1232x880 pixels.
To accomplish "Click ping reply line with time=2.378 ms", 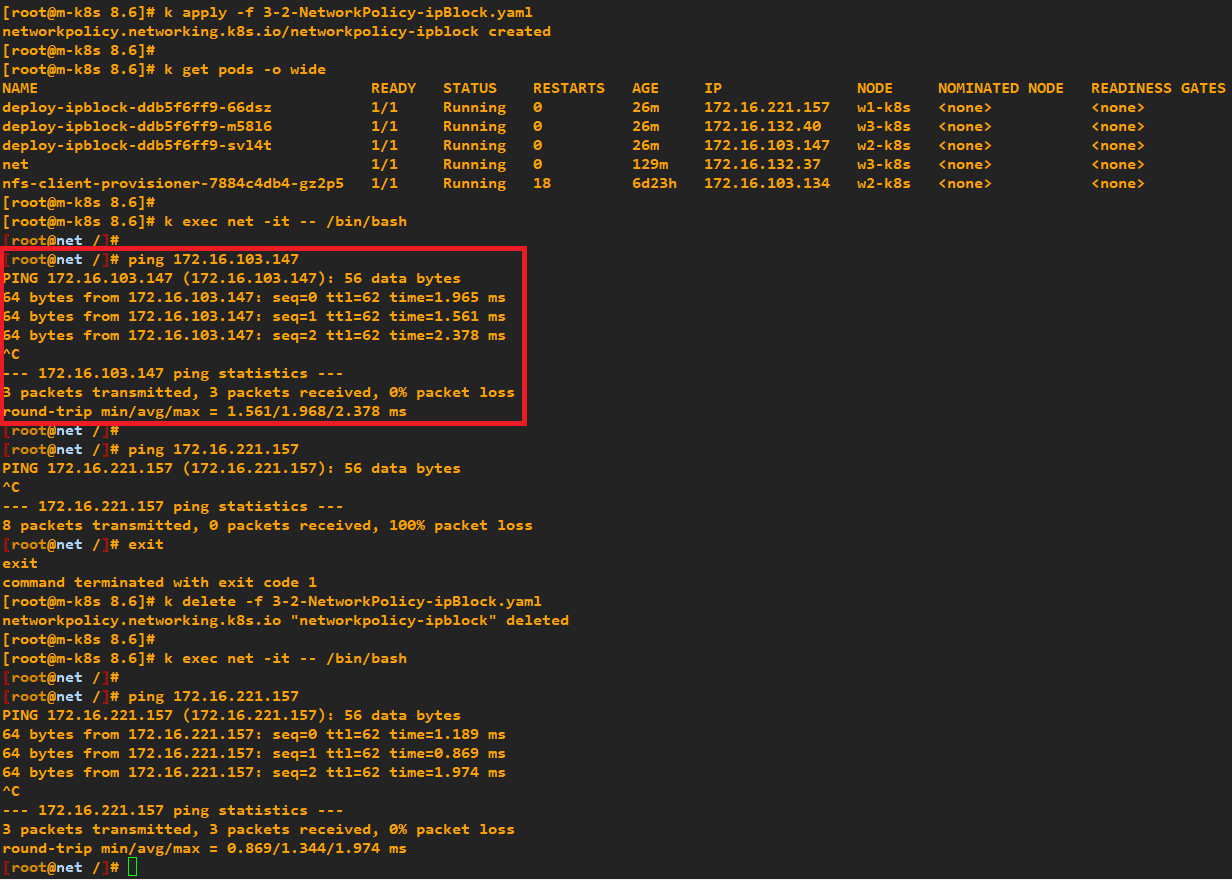I will coord(254,335).
